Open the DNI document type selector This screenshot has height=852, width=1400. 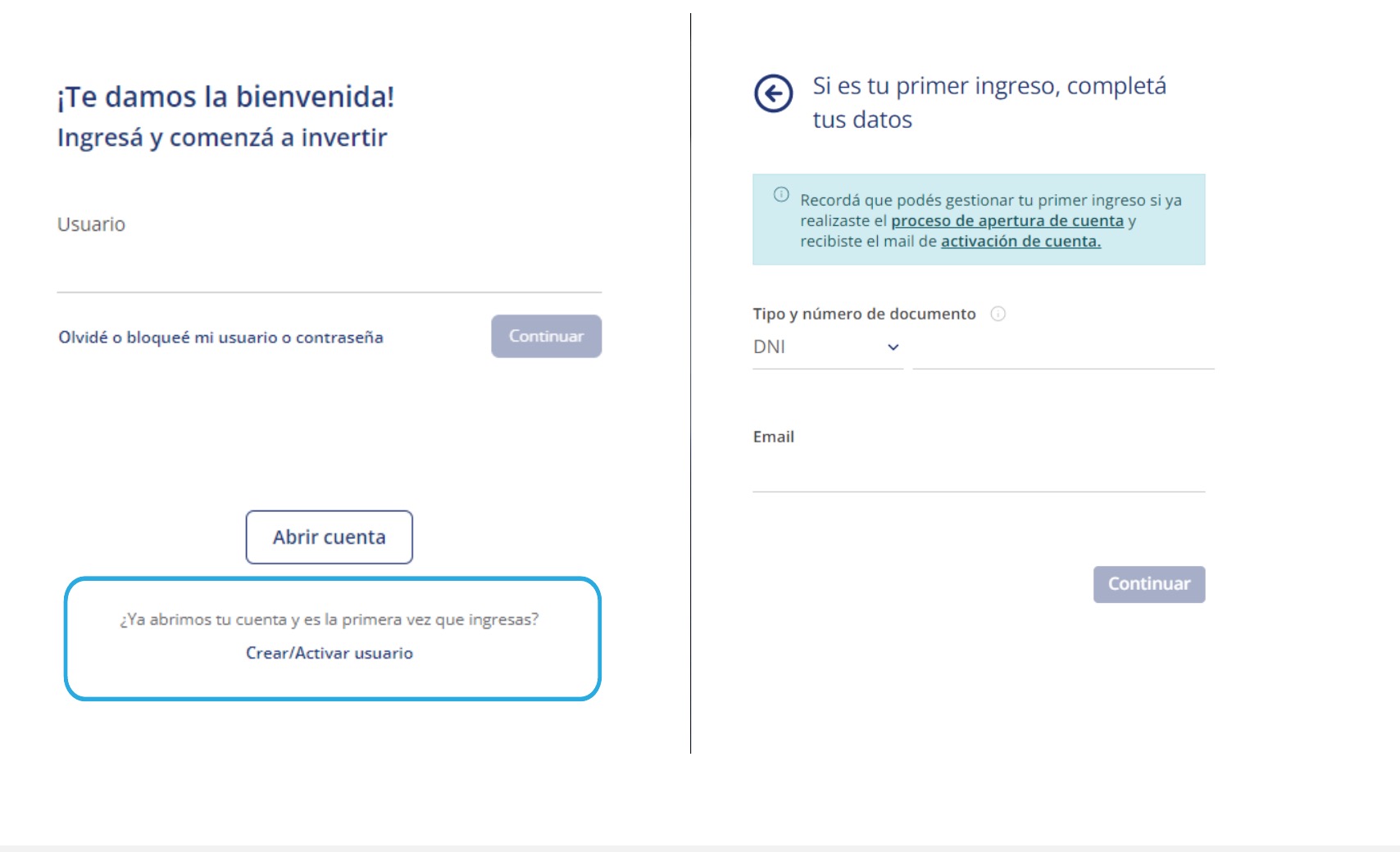[x=828, y=347]
